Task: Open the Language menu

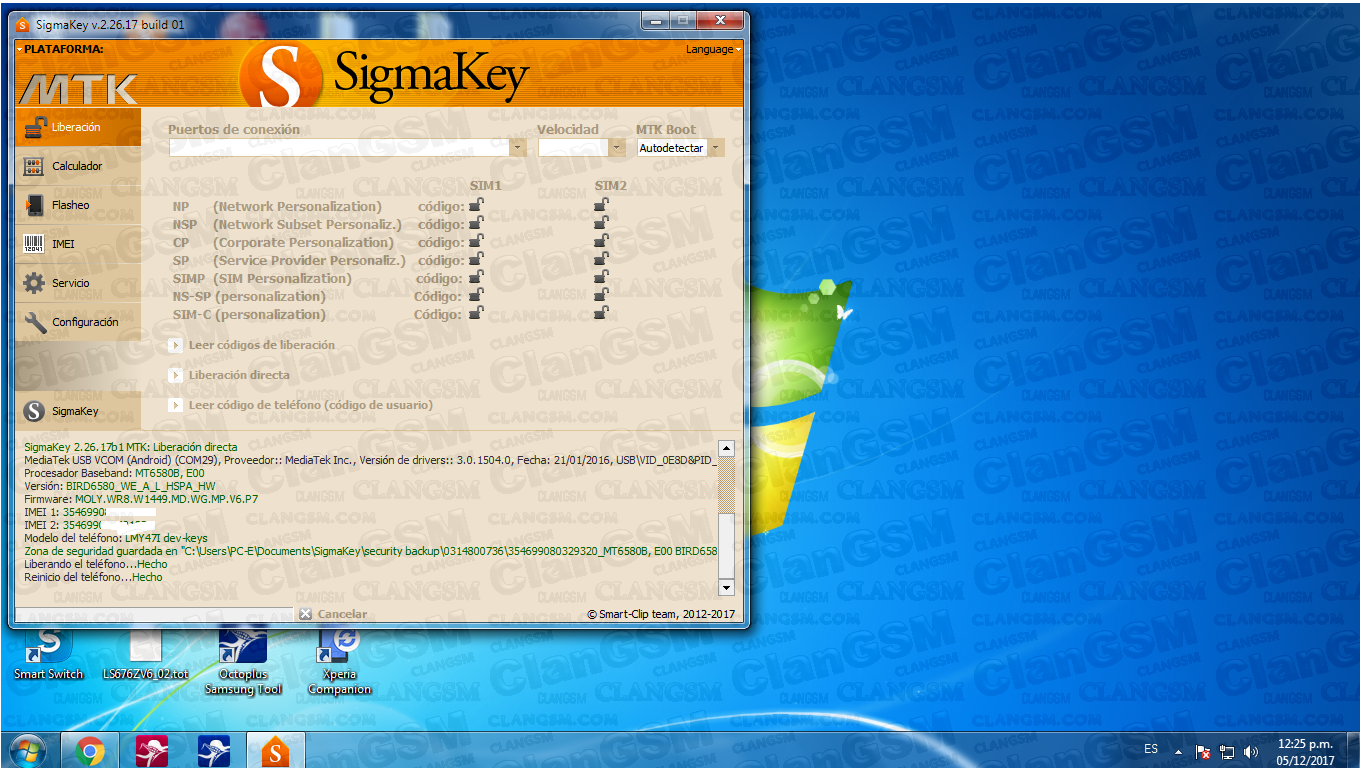Action: point(713,49)
